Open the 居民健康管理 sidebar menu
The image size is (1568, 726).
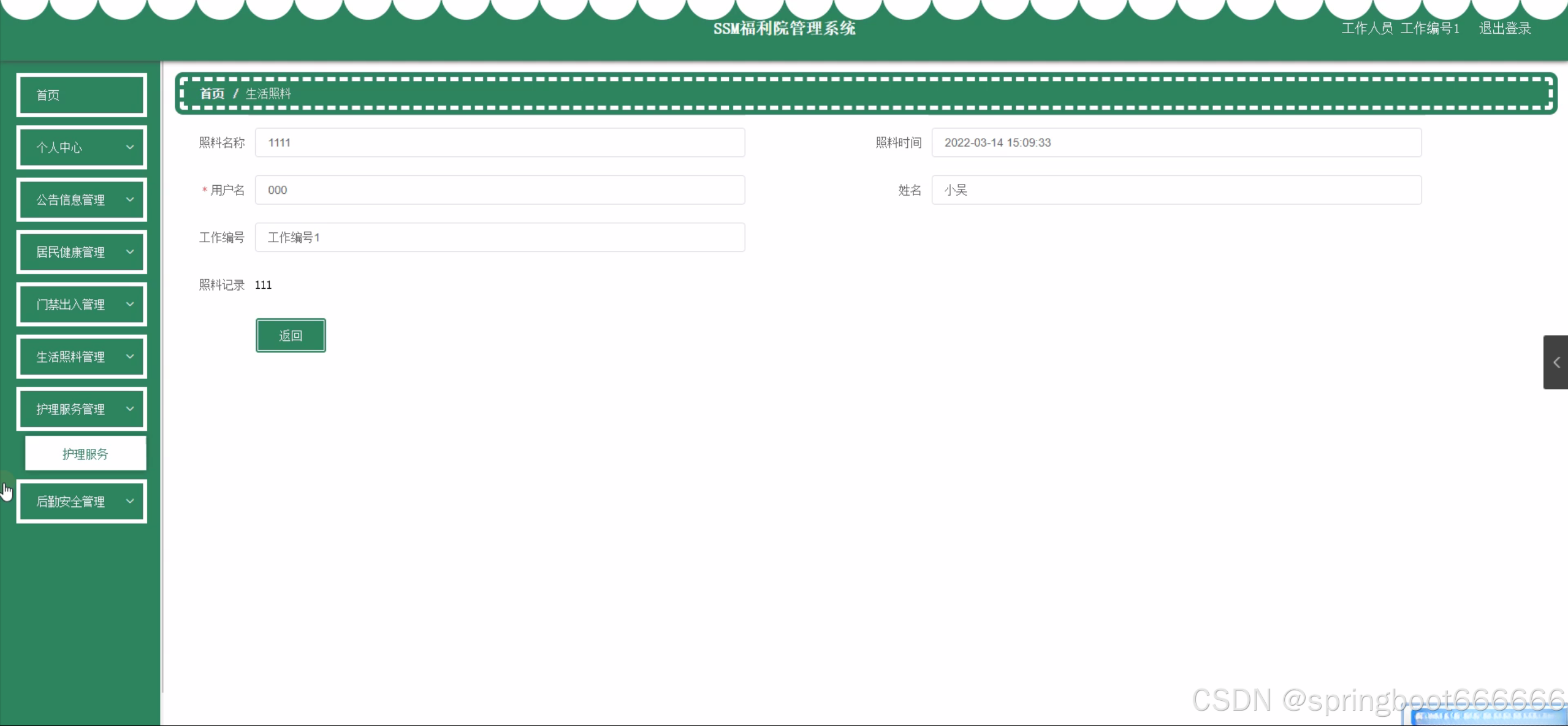point(82,252)
